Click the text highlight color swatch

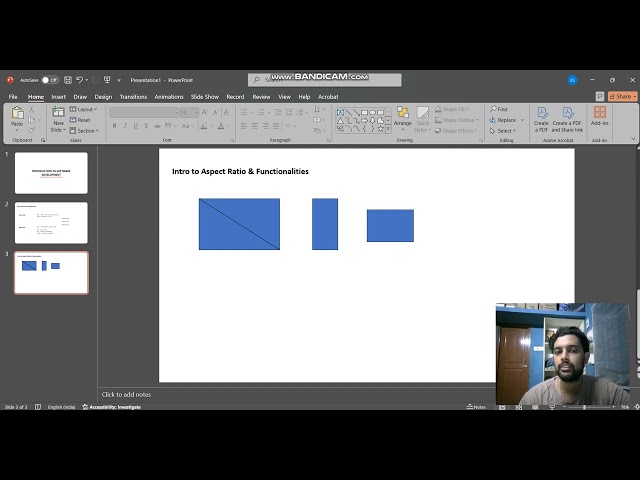204,126
